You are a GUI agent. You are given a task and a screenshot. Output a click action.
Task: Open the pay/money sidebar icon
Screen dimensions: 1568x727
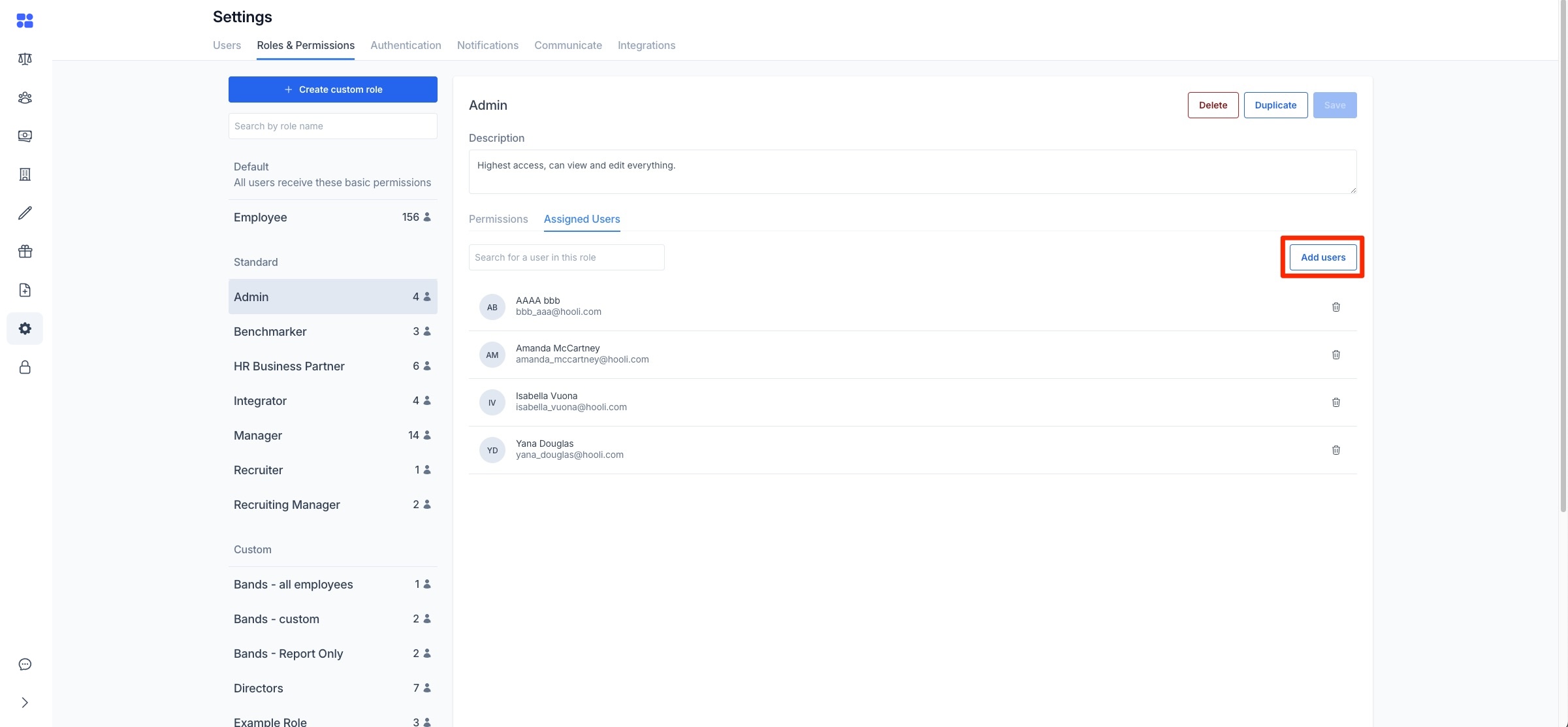pos(25,136)
